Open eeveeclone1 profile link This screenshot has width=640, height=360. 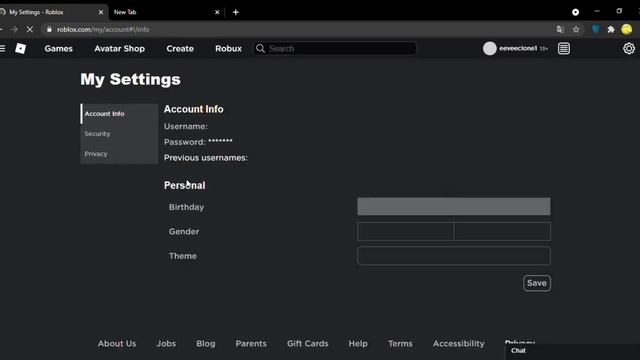518,48
